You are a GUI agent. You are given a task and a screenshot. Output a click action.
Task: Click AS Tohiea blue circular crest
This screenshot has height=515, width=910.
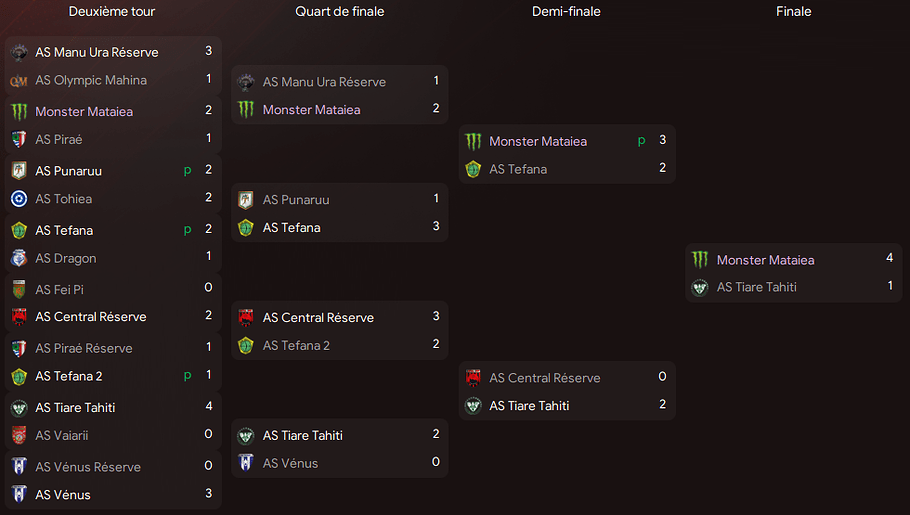pos(19,199)
